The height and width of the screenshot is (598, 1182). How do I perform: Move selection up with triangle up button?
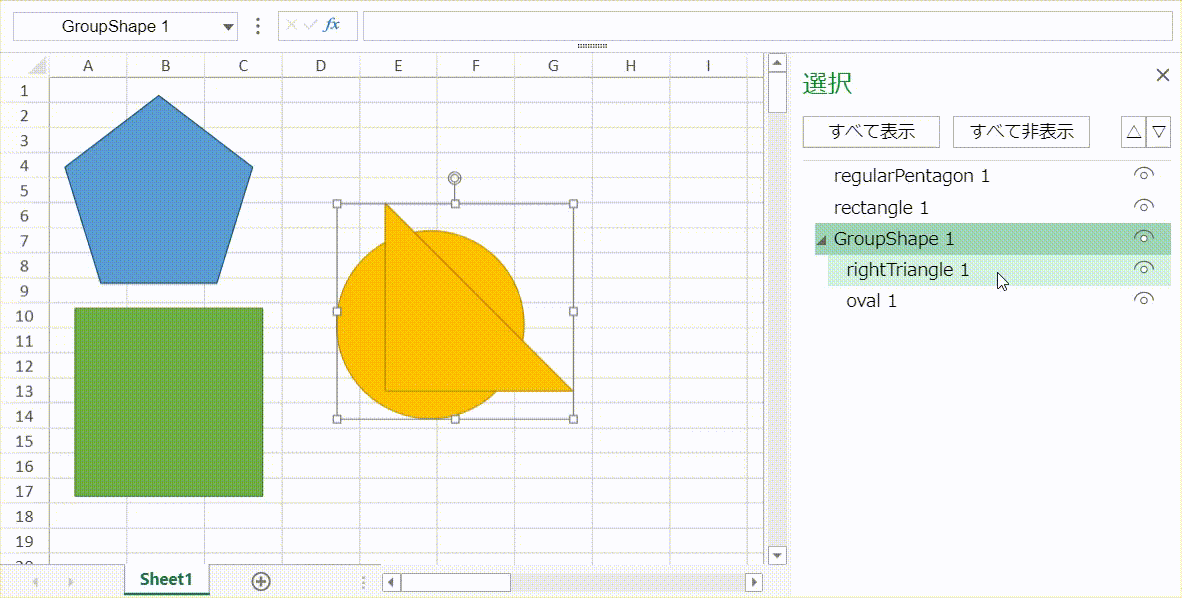click(1133, 132)
